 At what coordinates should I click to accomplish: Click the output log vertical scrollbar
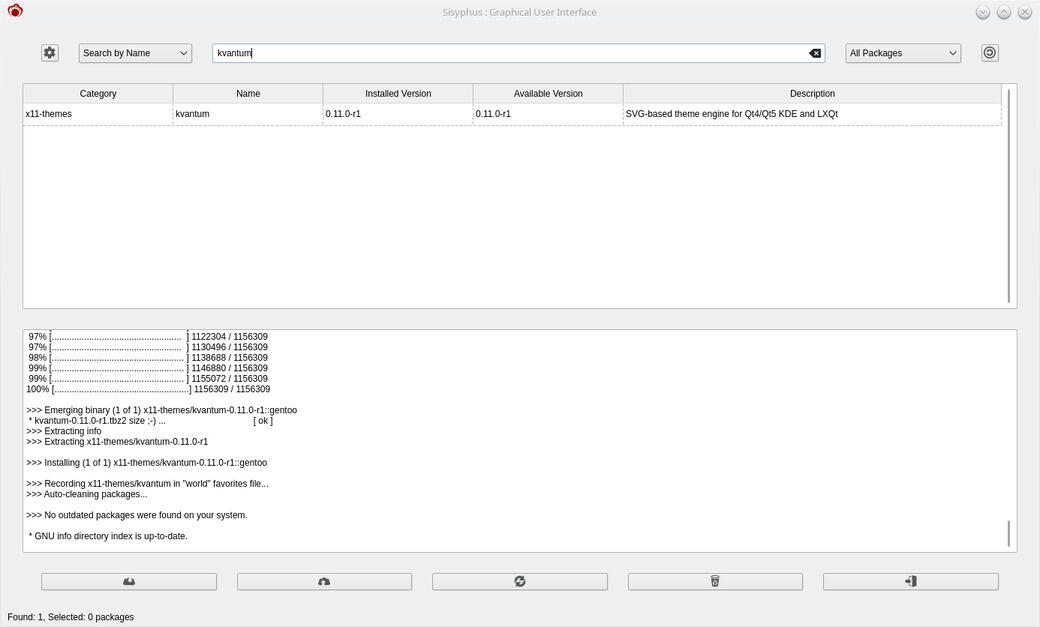tap(1009, 533)
